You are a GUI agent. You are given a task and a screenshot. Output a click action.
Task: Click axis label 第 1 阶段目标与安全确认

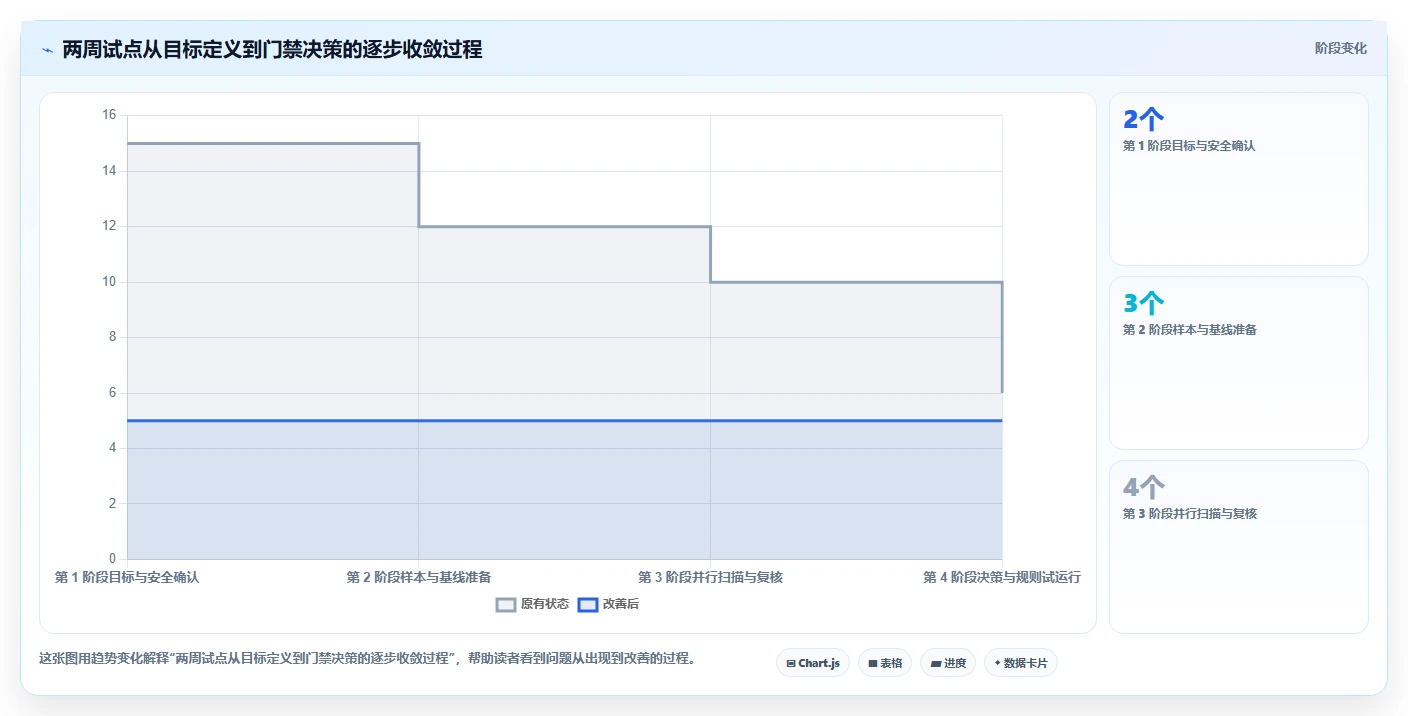pyautogui.click(x=127, y=577)
